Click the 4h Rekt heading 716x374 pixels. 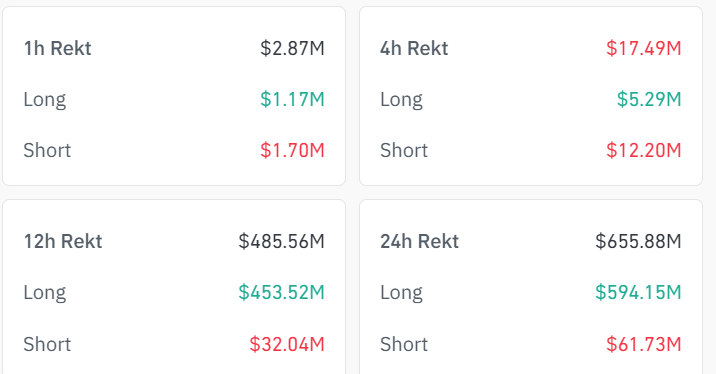click(414, 48)
